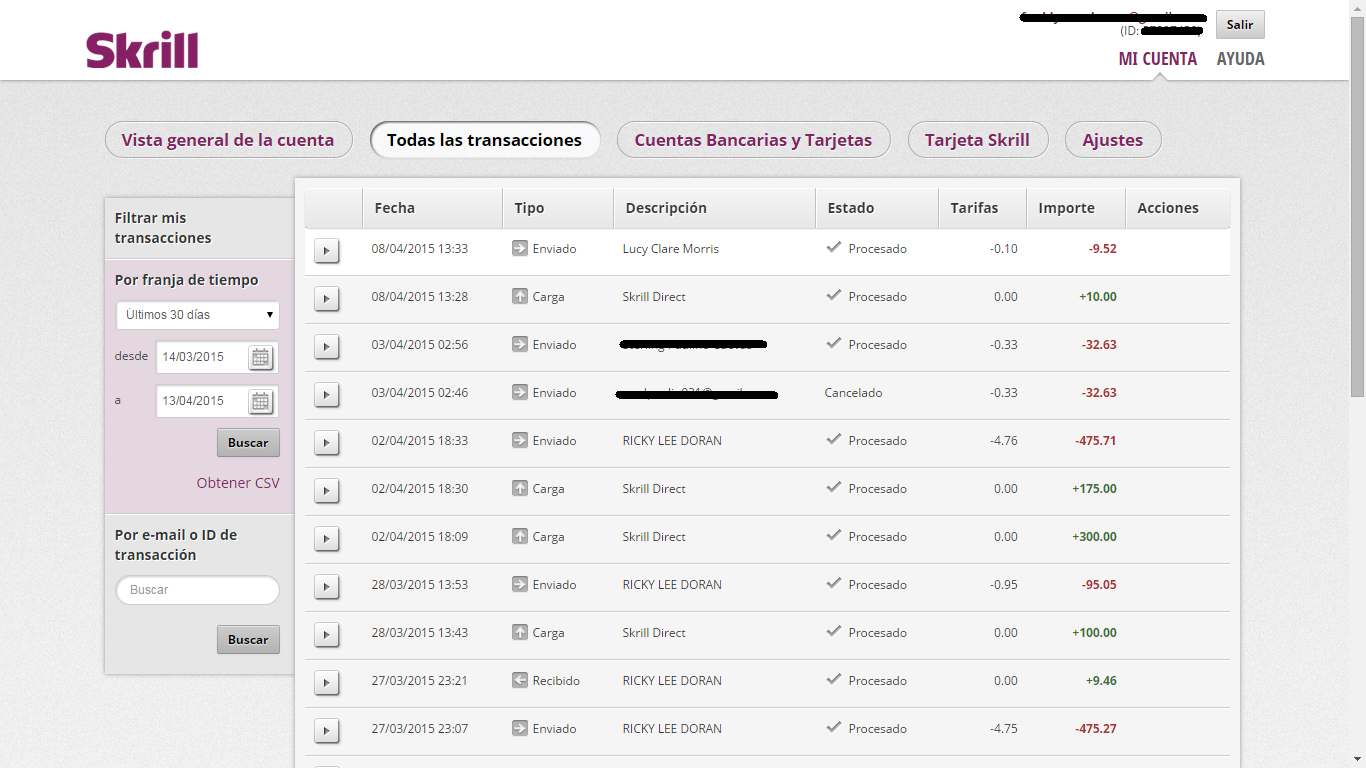
Task: Click the Carga icon for 08/04/2015 13:28
Action: tap(520, 296)
